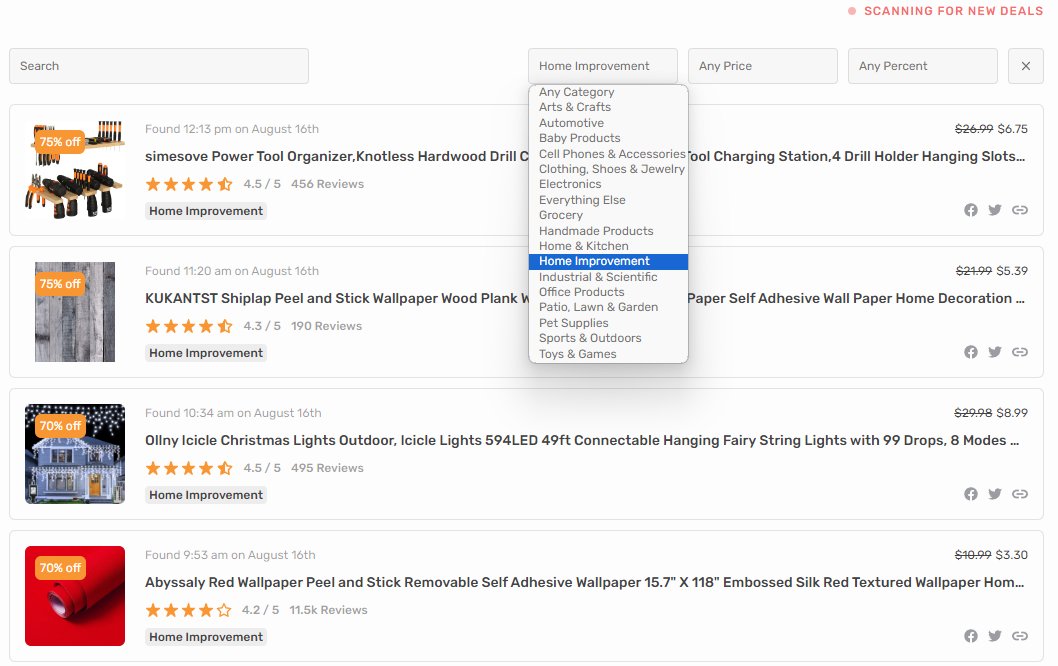The image size is (1058, 666).
Task: Choose Everything Else category
Action: 608,200
